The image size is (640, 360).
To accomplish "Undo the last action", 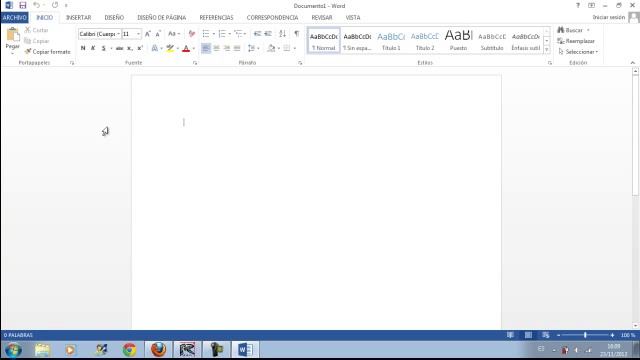I will coord(36,5).
